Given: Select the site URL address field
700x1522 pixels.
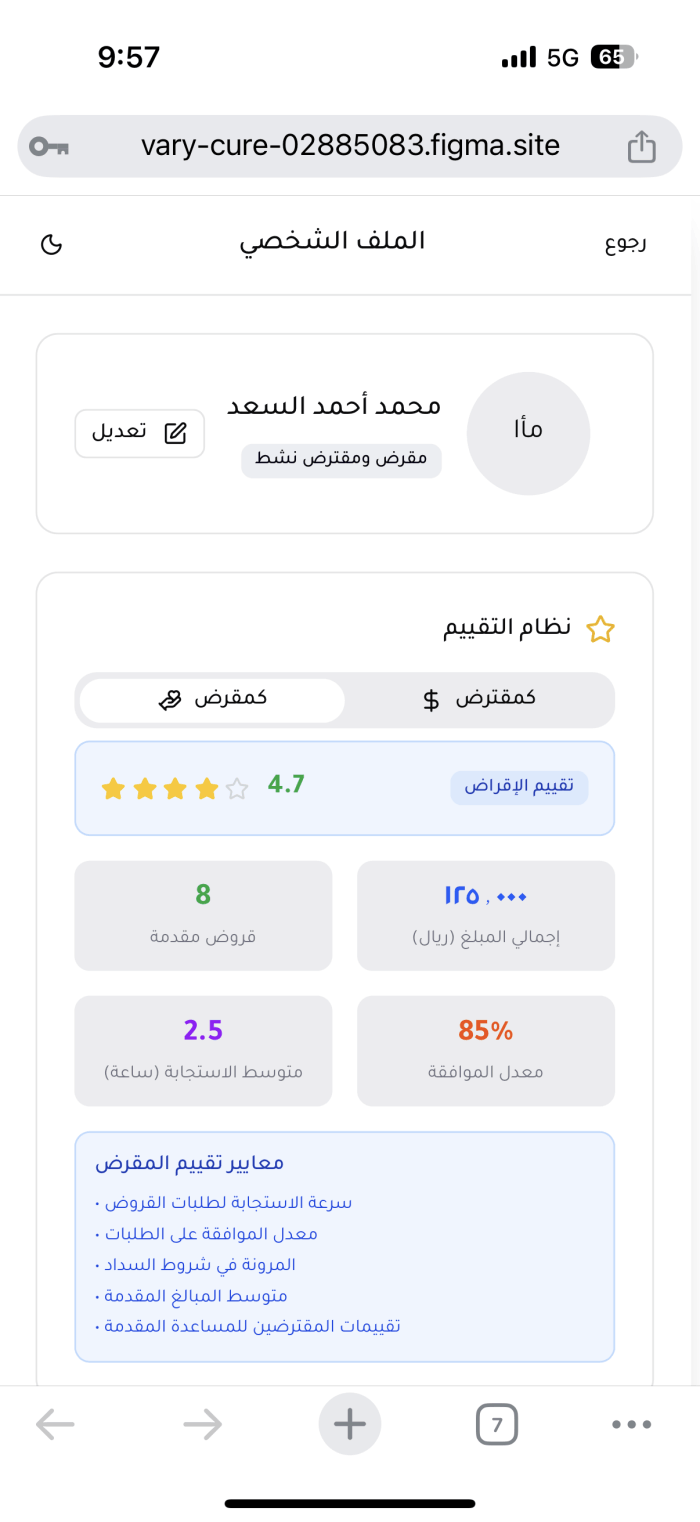Looking at the screenshot, I should click(350, 146).
